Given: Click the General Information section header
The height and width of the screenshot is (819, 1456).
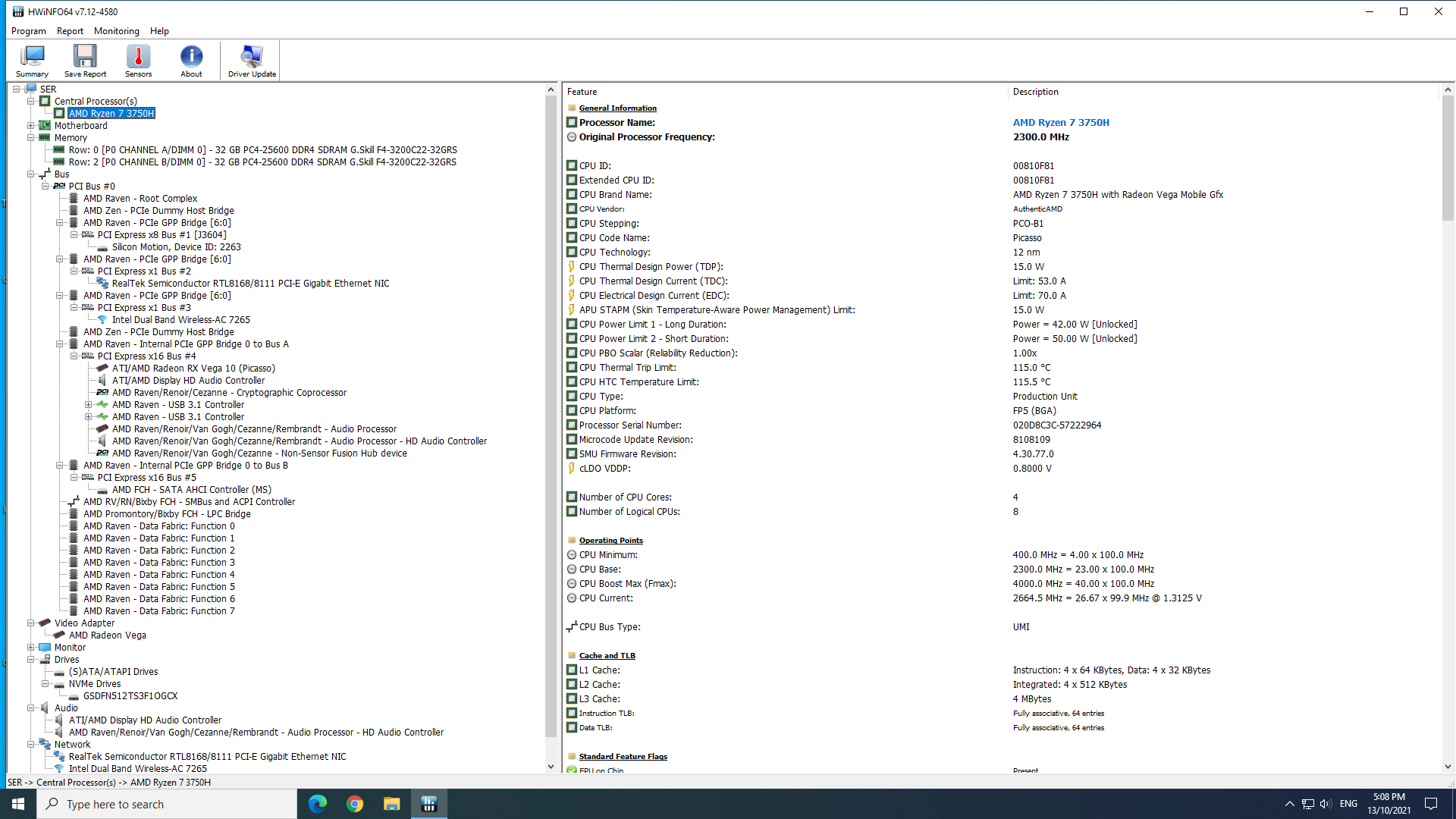Looking at the screenshot, I should point(618,108).
